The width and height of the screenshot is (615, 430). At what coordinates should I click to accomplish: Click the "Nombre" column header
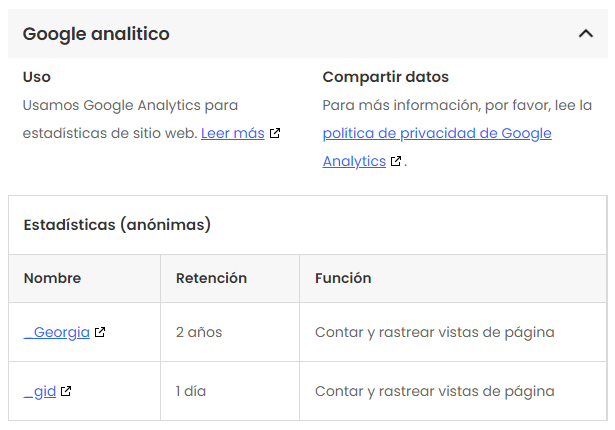click(52, 278)
